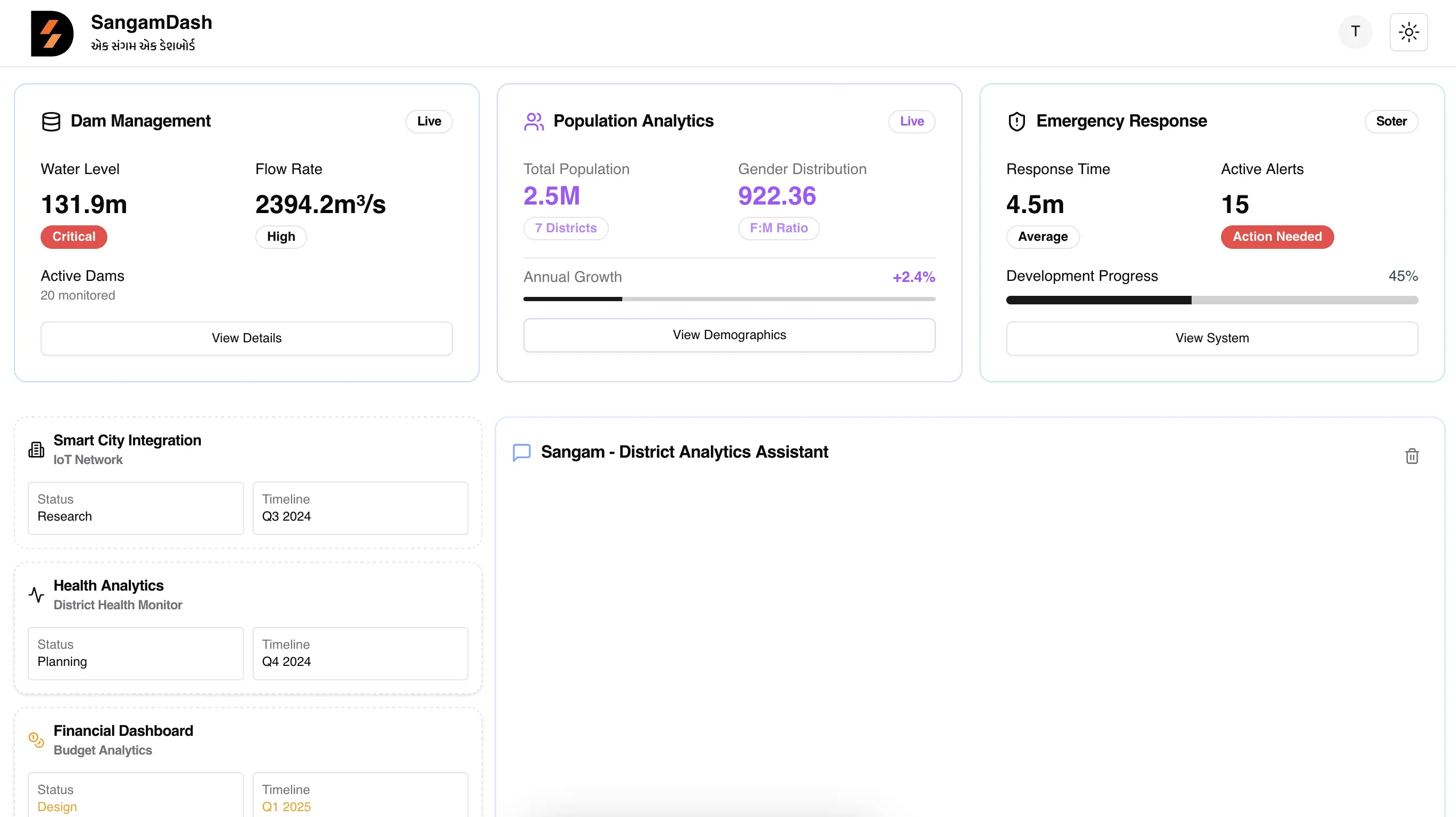
Task: Click the Population Analytics people icon
Action: (x=534, y=121)
